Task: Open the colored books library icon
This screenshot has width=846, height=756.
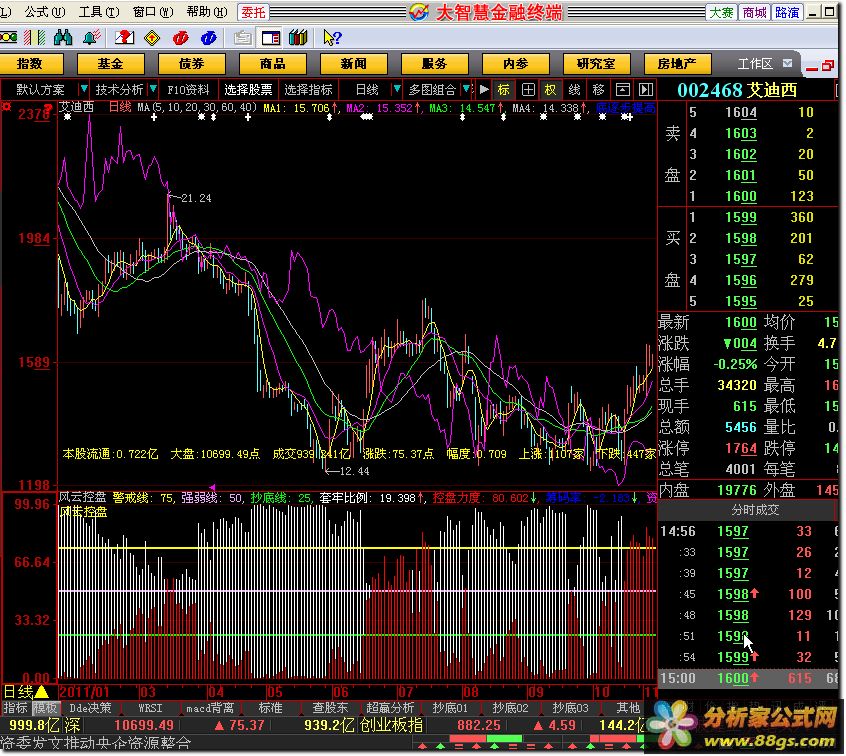Action: pos(298,38)
